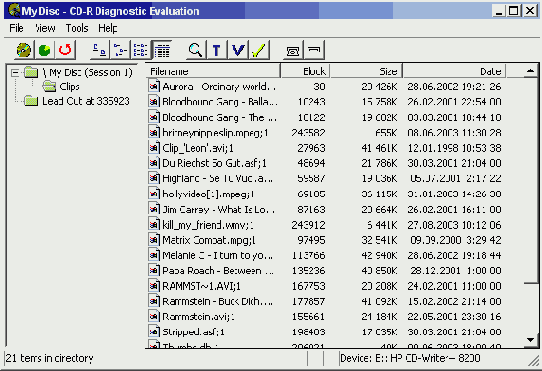The height and width of the screenshot is (371, 542).
Task: Click file icon of kill_my_friend.wmv
Action: tap(154, 224)
